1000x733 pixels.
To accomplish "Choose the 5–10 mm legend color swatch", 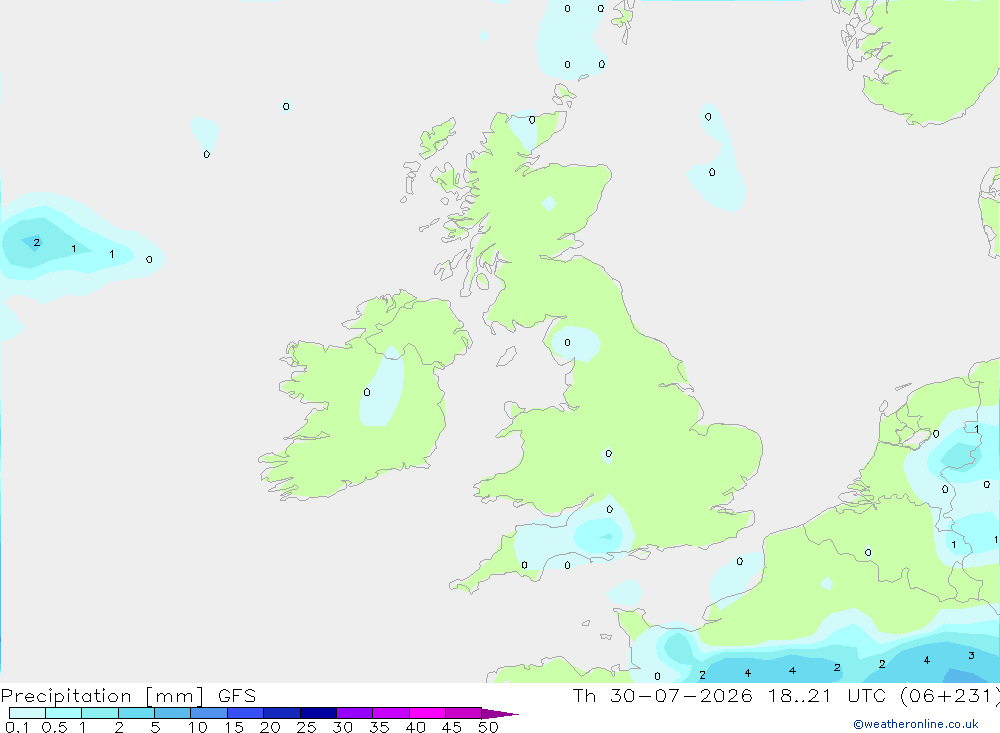I will pos(172,713).
